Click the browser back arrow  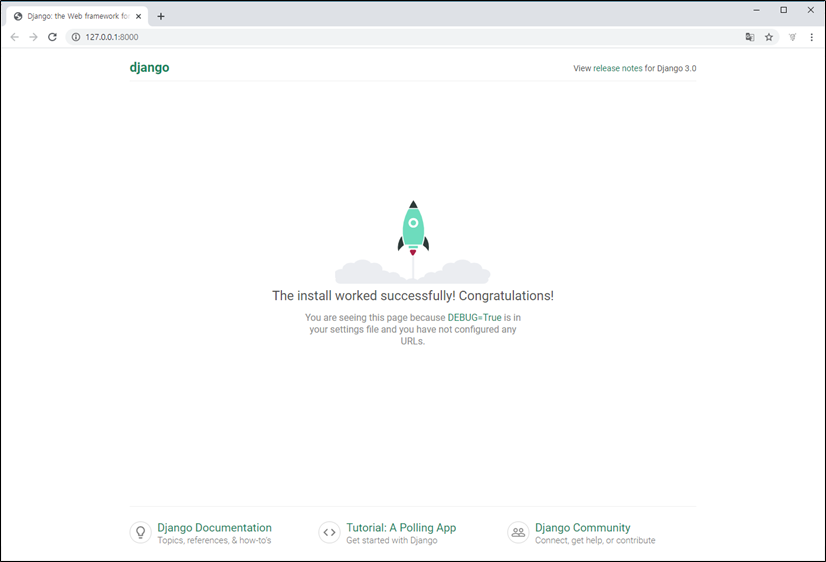click(x=14, y=37)
